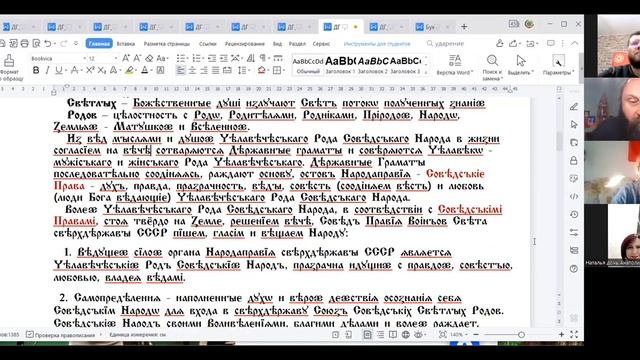
Task: Apply superscript to the text
Action: coord(90,70)
